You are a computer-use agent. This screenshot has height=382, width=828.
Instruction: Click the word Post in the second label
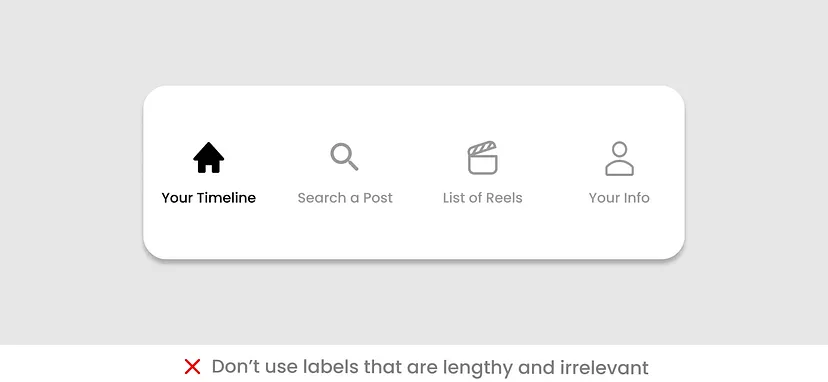tap(378, 198)
